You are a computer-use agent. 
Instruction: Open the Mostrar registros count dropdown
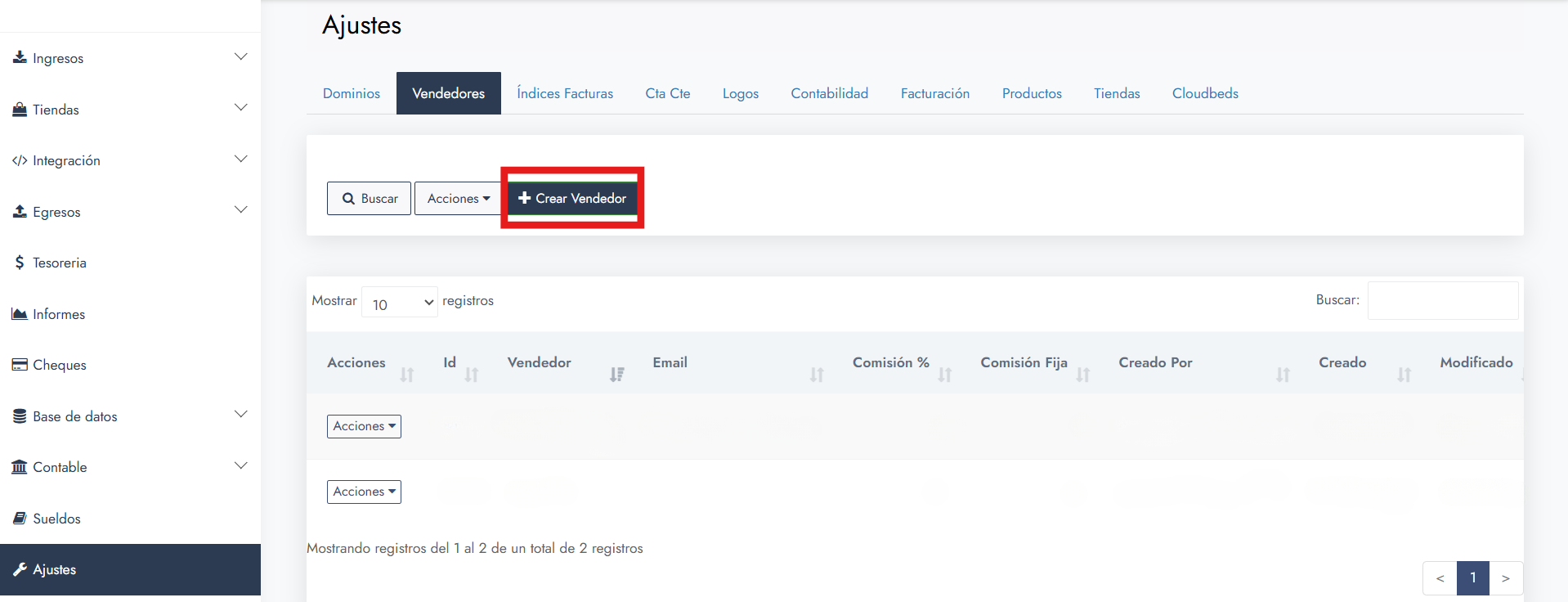400,303
